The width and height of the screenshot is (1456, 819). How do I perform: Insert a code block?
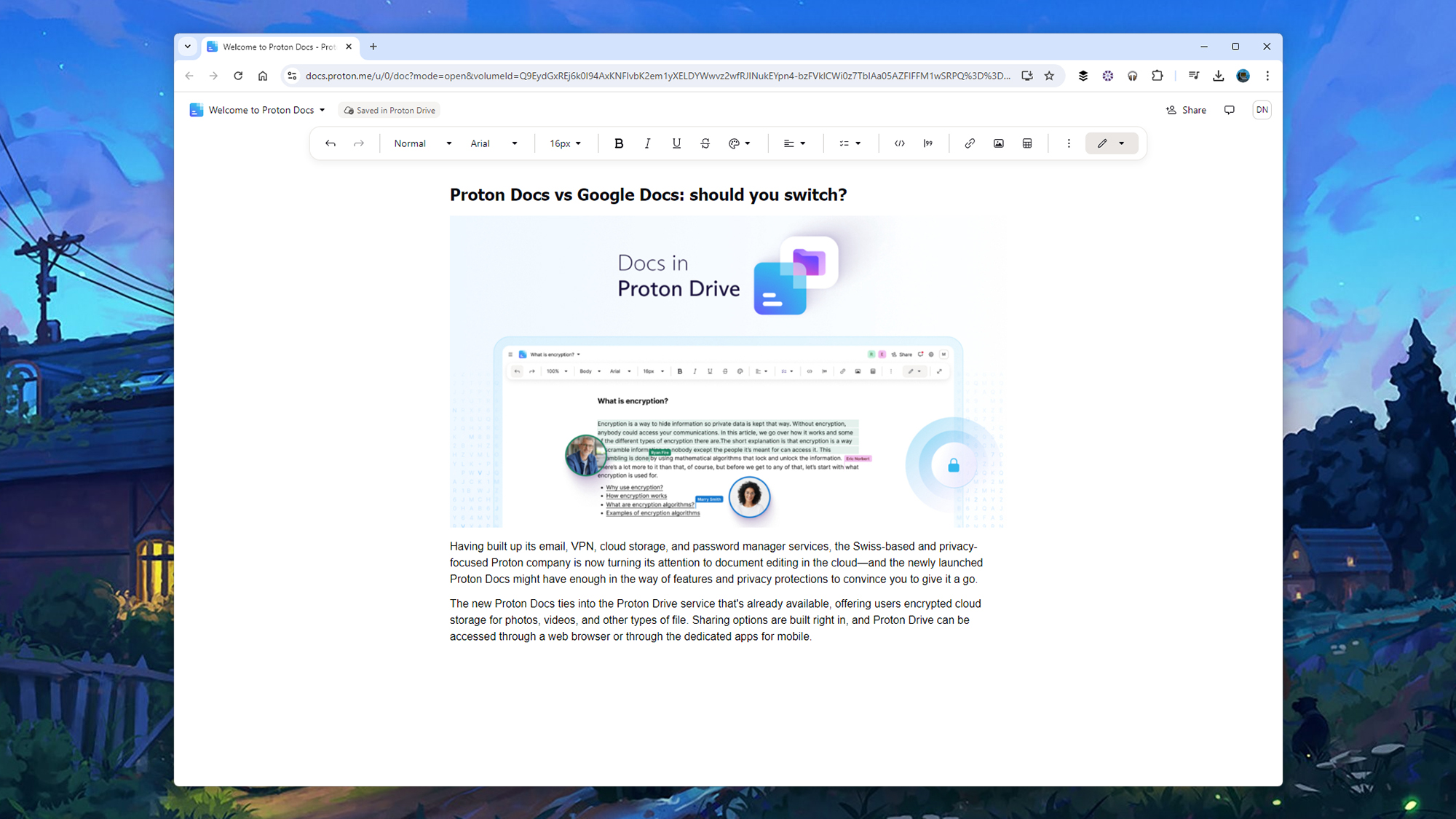pos(900,143)
